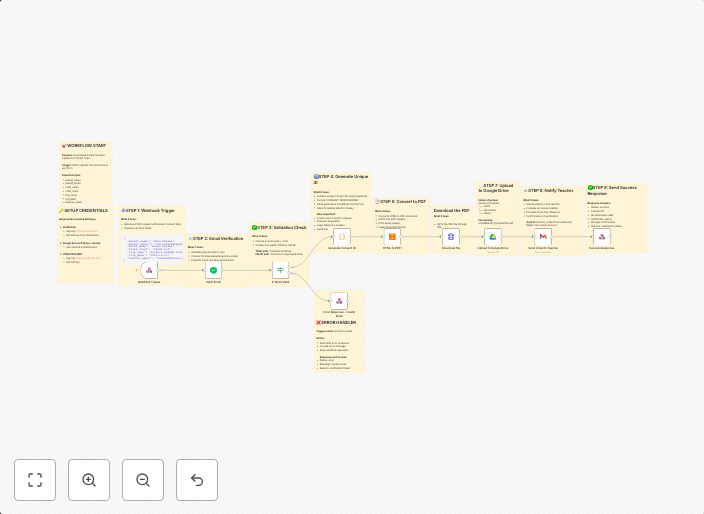The height and width of the screenshot is (514, 704).
Task: Click the JSON sample code block in STEP 1 note
Action: pos(152,249)
